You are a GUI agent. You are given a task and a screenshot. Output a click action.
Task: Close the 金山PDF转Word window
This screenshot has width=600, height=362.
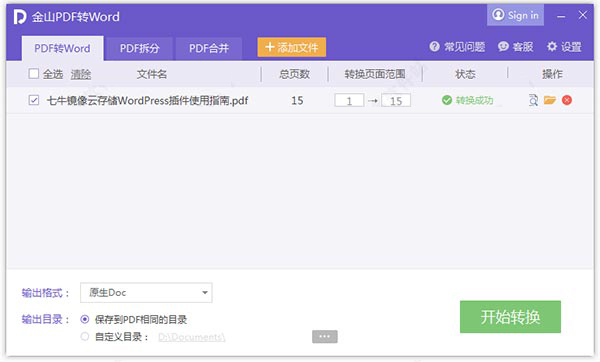583,15
